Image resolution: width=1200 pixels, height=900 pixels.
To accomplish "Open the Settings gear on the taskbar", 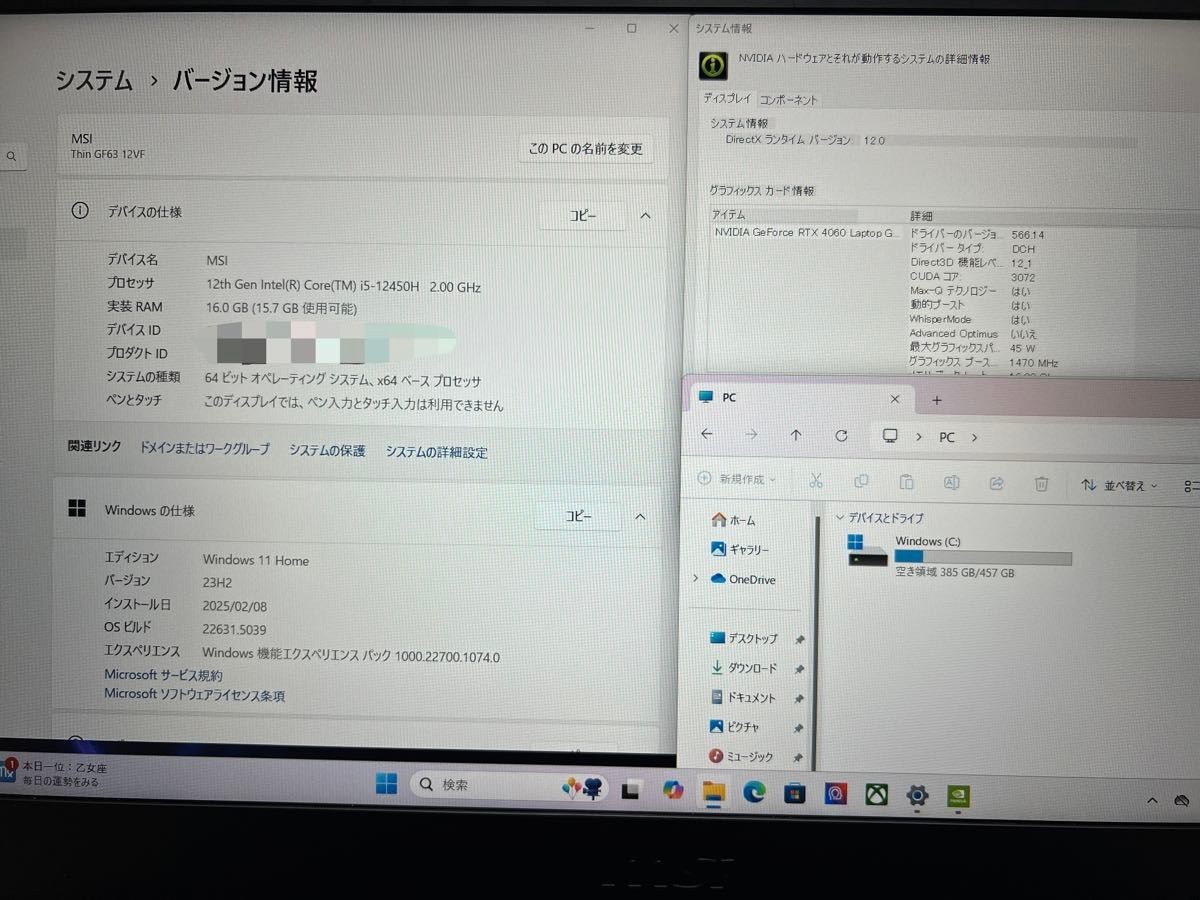I will click(x=917, y=796).
